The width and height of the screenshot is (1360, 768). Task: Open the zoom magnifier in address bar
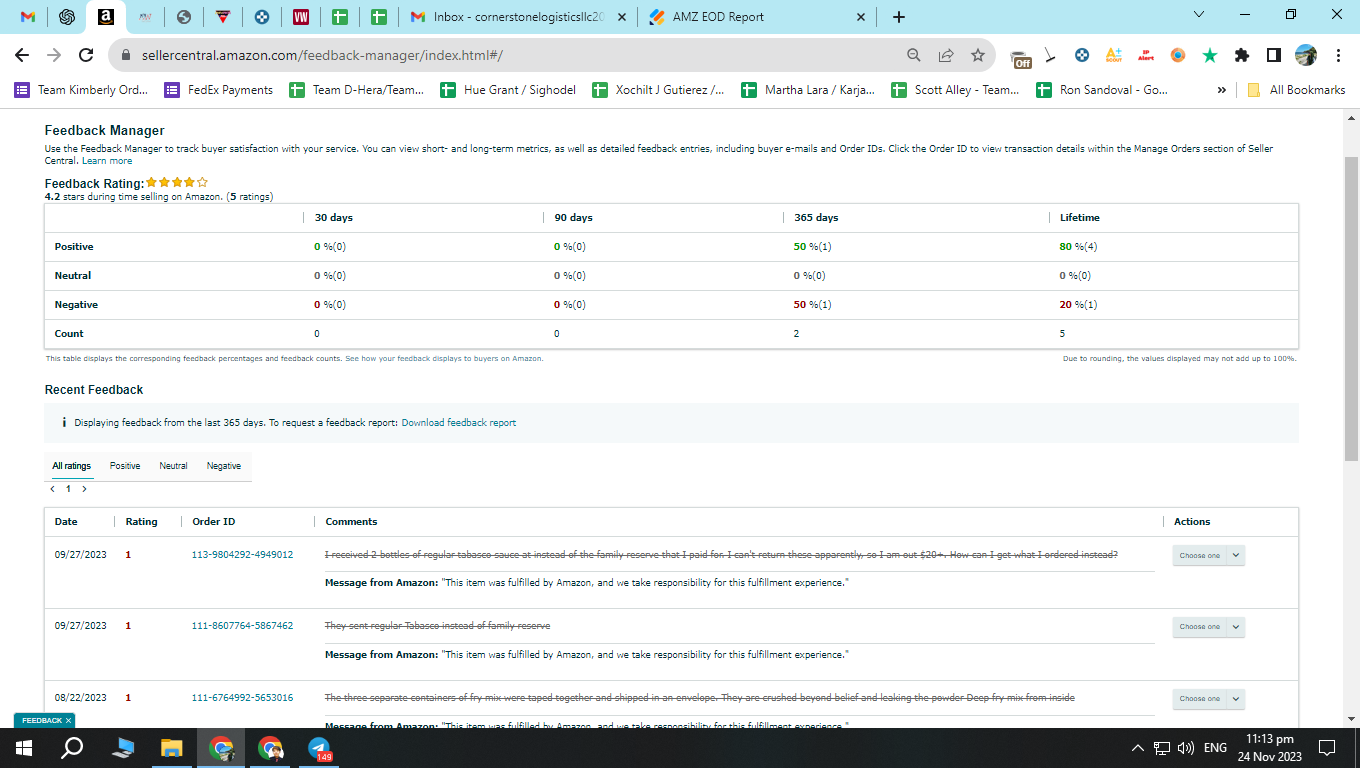[x=913, y=55]
